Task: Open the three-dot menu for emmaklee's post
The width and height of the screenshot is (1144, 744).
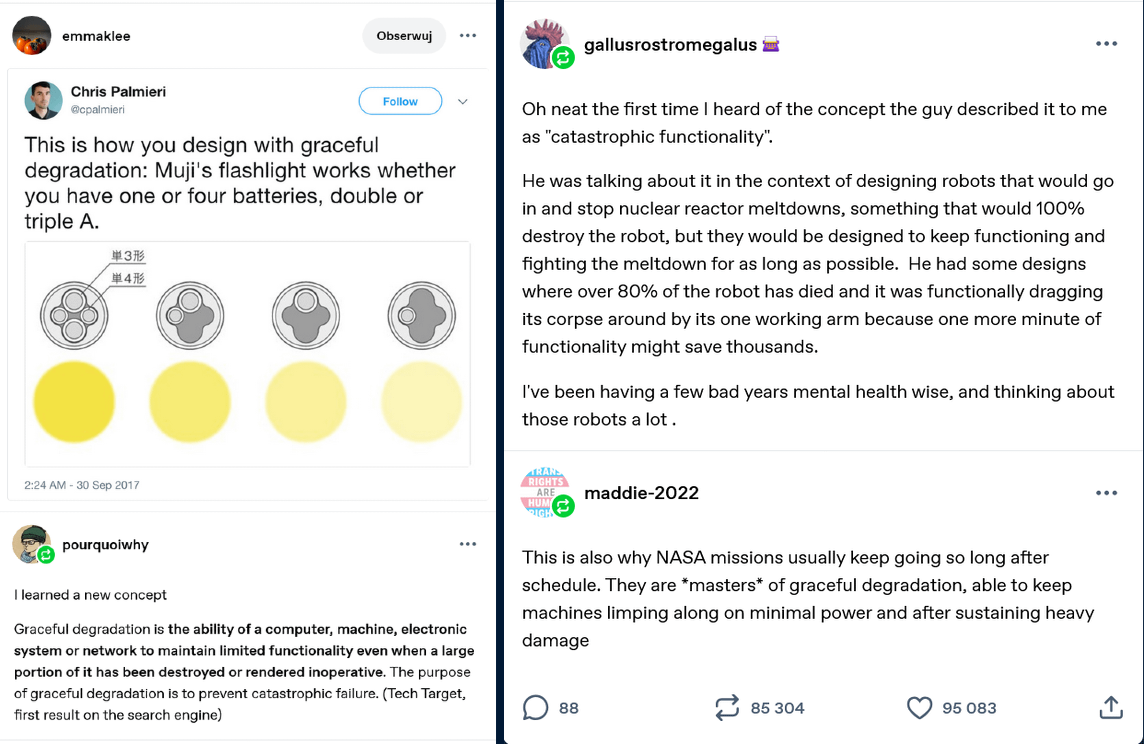Action: point(468,36)
